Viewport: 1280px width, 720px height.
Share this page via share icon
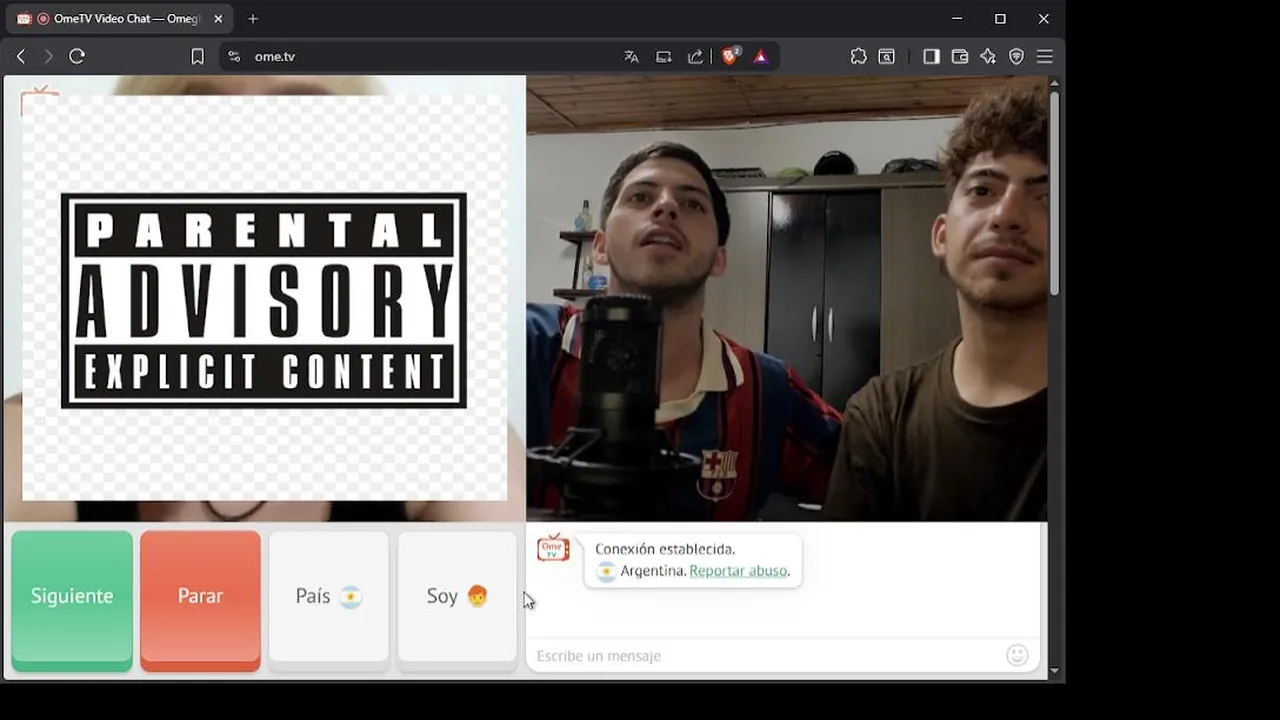coord(696,57)
